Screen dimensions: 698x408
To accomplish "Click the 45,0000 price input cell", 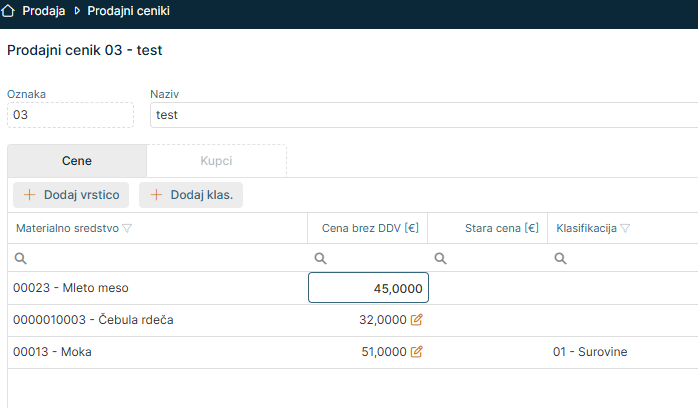I will pyautogui.click(x=368, y=288).
